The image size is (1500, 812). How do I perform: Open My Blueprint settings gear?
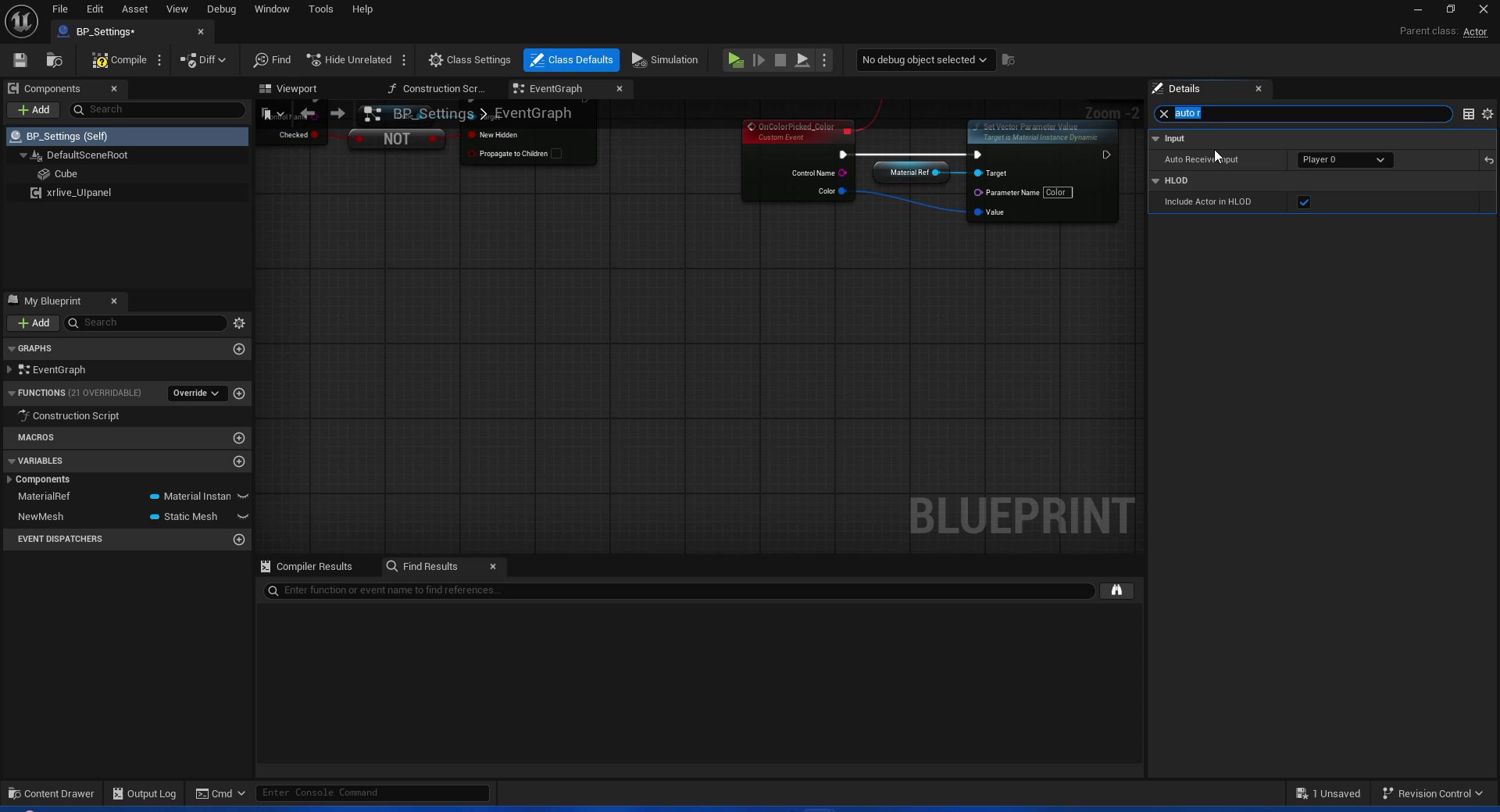(x=239, y=323)
